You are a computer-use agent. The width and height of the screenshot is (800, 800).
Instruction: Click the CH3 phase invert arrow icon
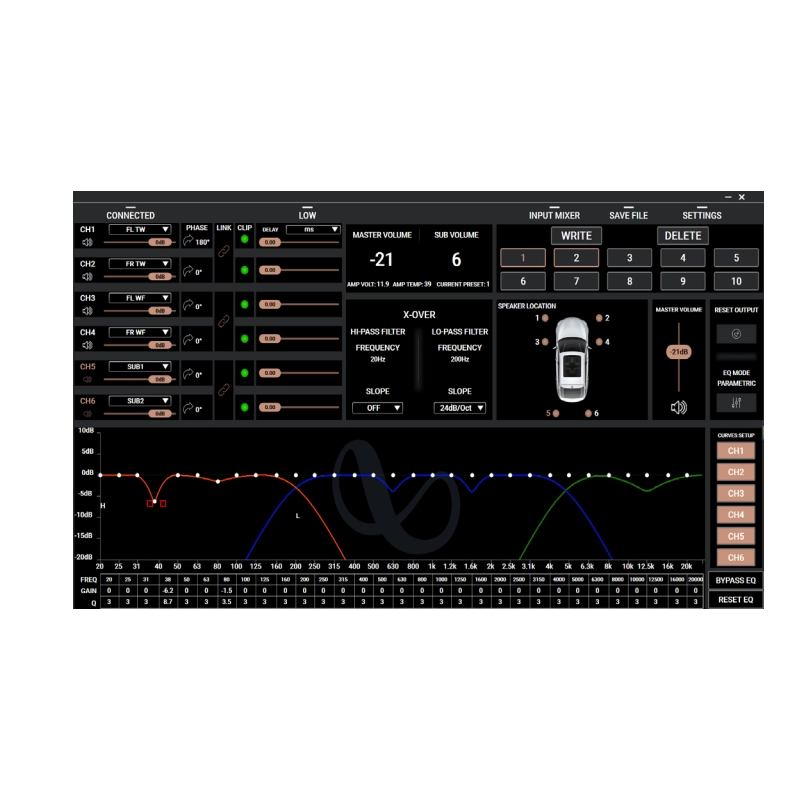(187, 306)
